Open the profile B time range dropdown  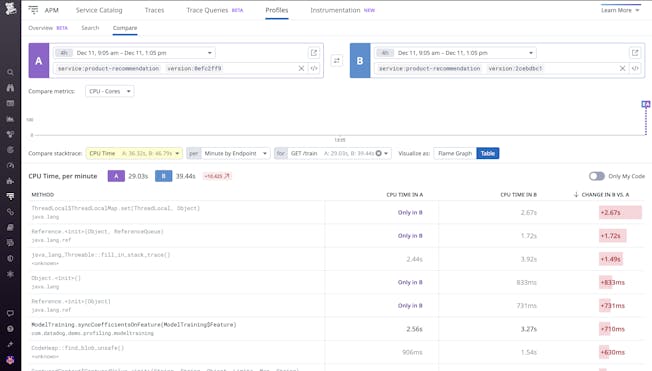tap(455, 53)
